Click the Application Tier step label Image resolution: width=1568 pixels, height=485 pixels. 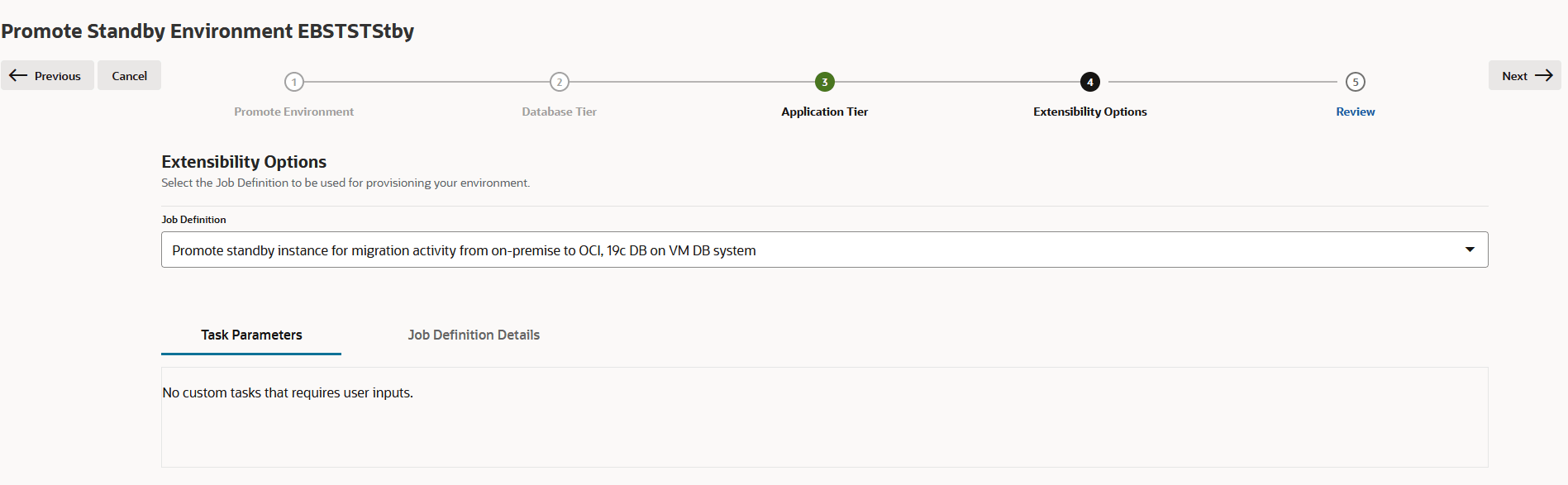click(825, 112)
